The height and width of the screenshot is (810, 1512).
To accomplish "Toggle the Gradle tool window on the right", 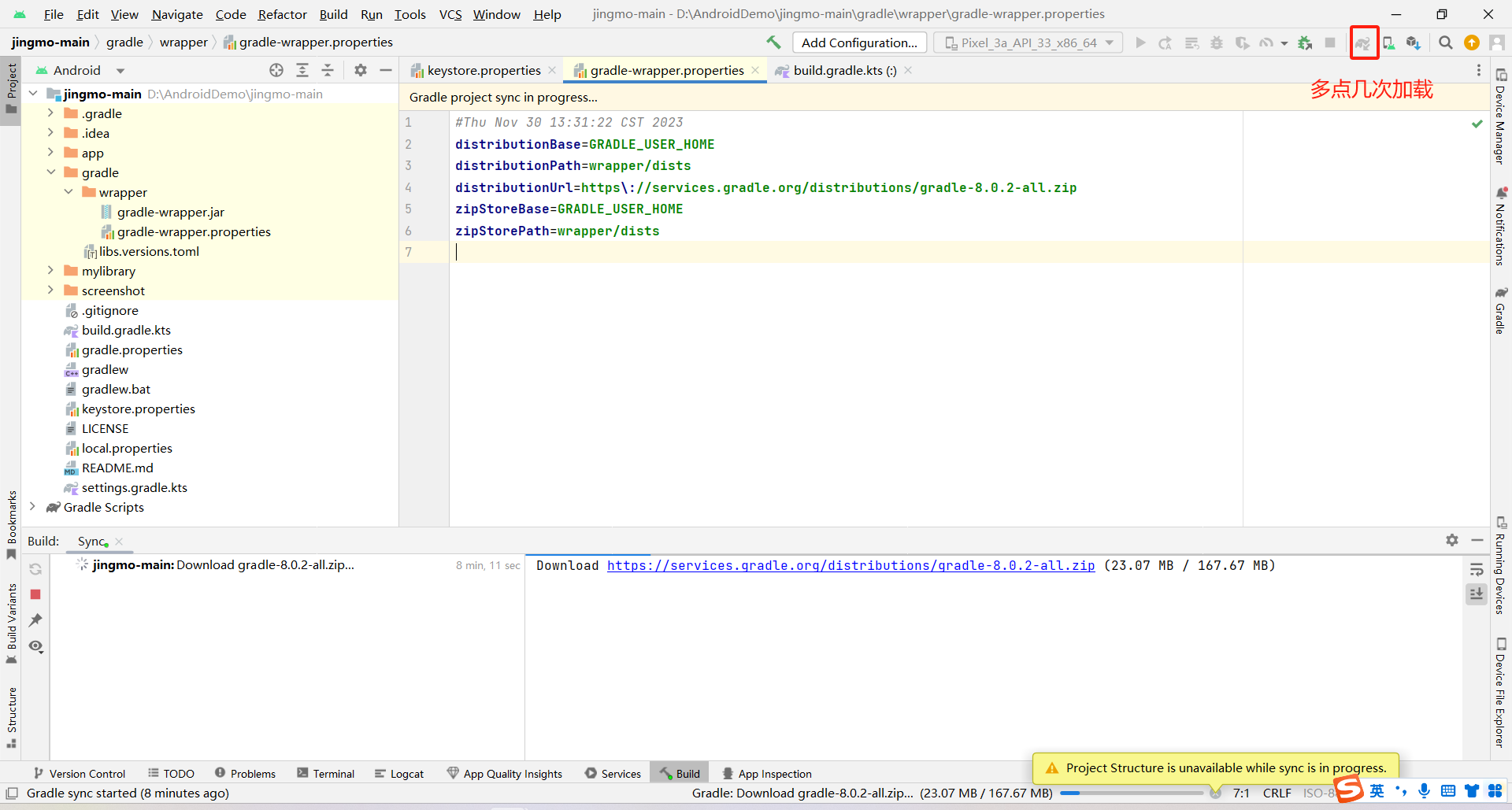I will coord(1500,310).
